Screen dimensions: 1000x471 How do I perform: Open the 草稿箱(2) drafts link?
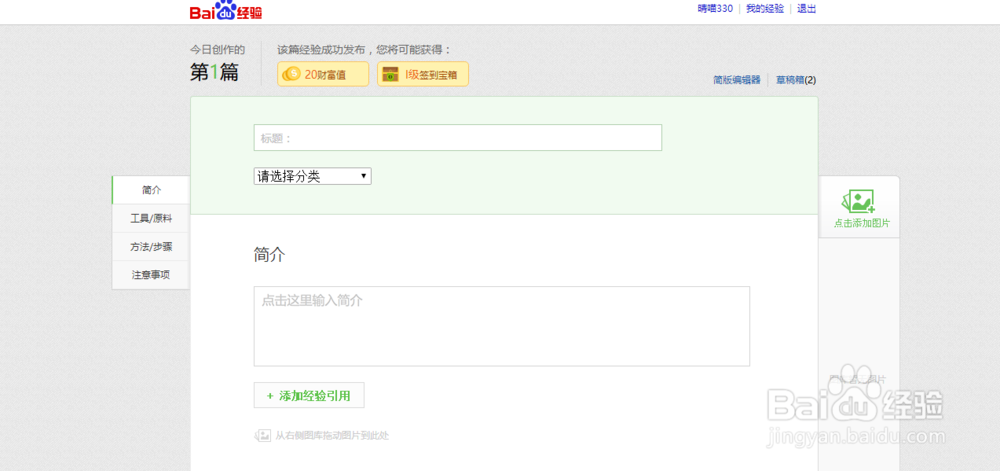coord(796,80)
